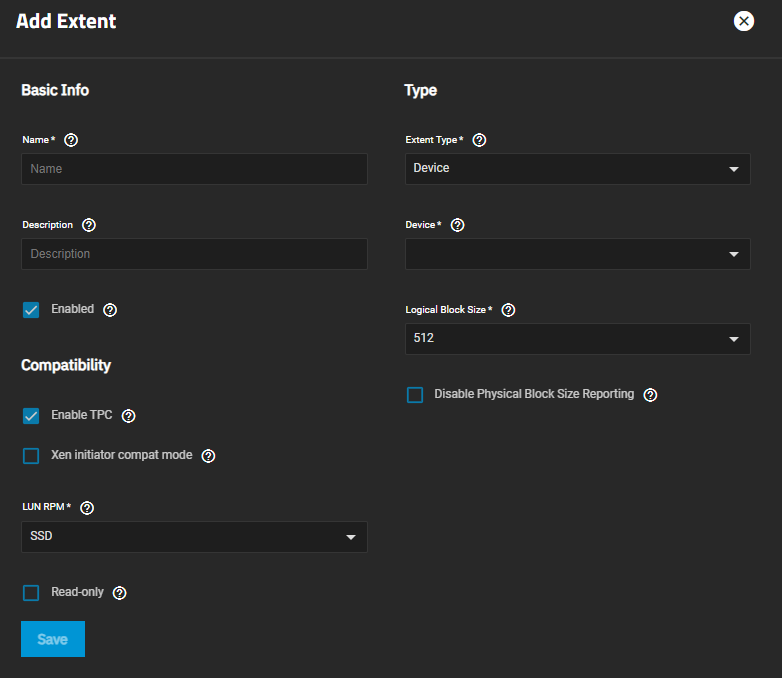Expand the Device selection dropdown
The image size is (782, 678).
click(577, 254)
